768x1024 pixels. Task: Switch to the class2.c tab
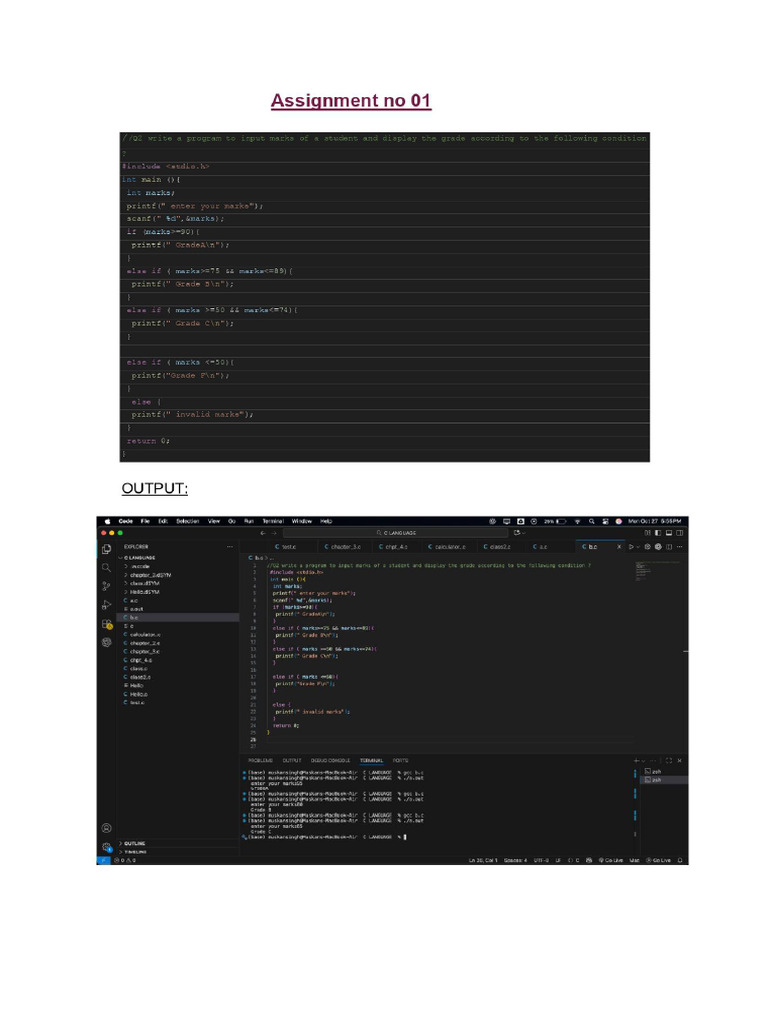click(498, 547)
